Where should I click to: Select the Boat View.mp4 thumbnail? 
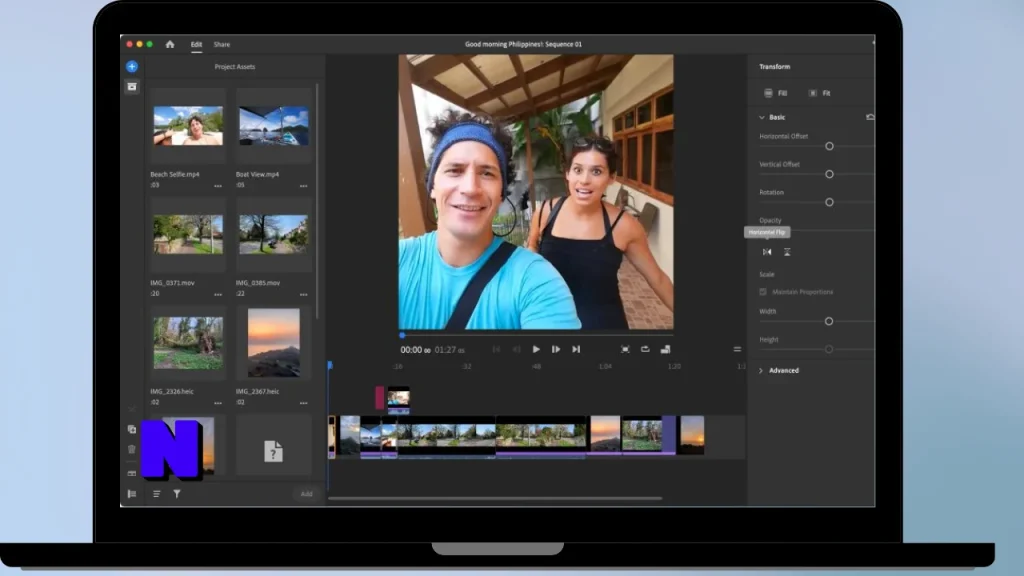tap(274, 126)
